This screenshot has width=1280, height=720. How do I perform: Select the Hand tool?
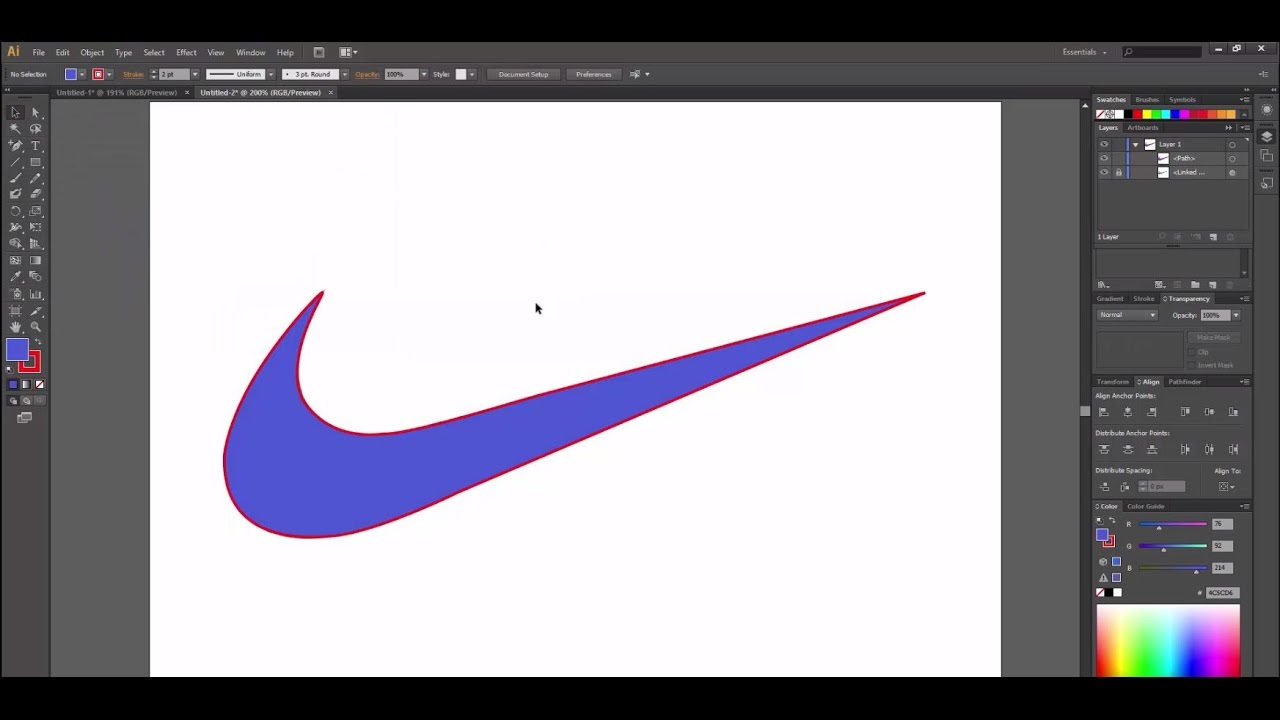point(16,326)
